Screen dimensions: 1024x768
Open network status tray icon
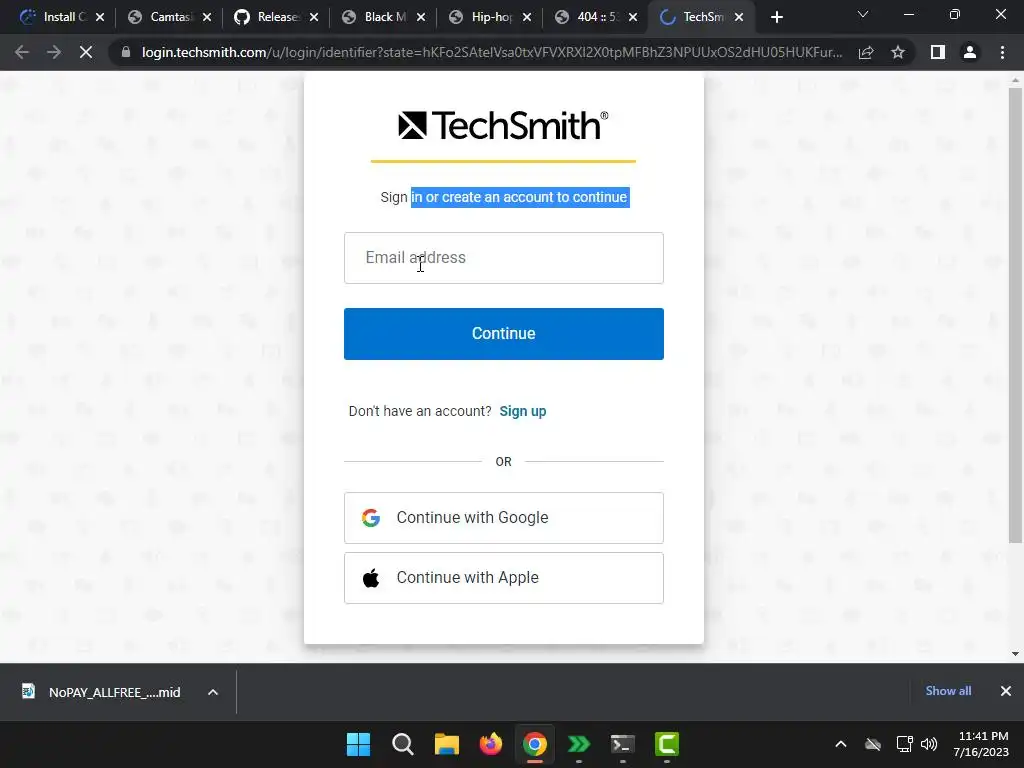pos(904,744)
